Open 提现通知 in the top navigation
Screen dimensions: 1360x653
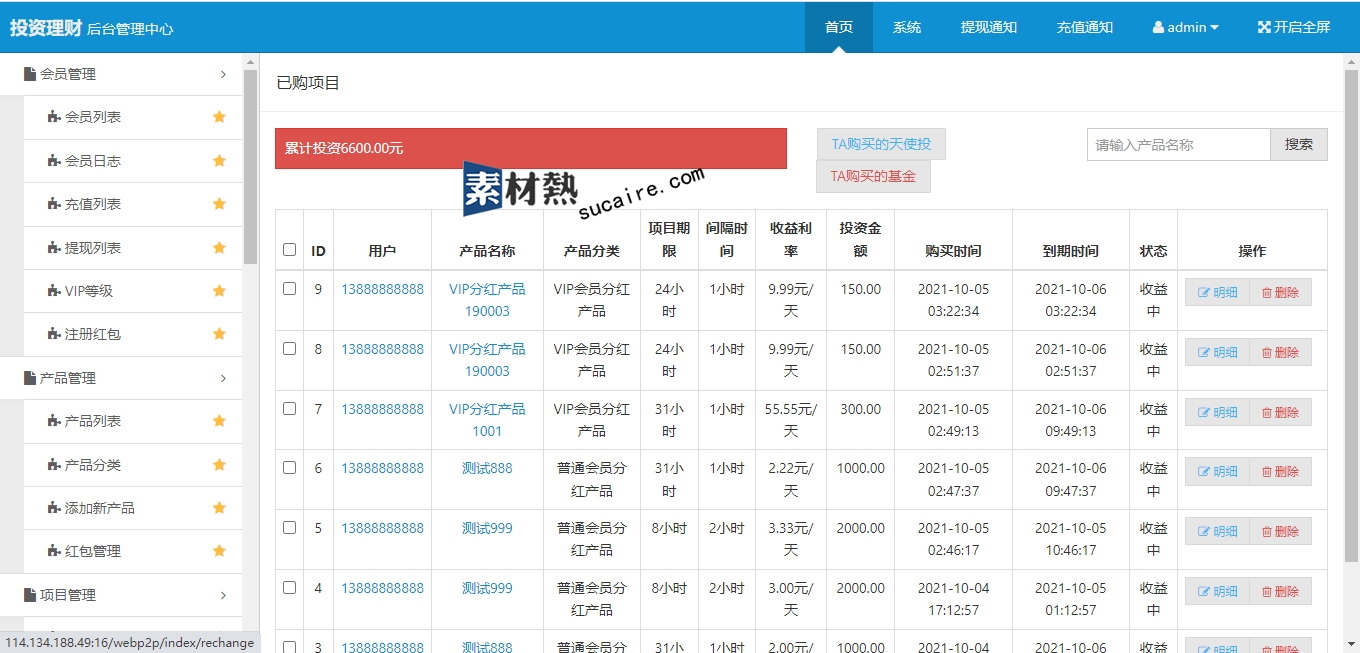click(x=989, y=27)
